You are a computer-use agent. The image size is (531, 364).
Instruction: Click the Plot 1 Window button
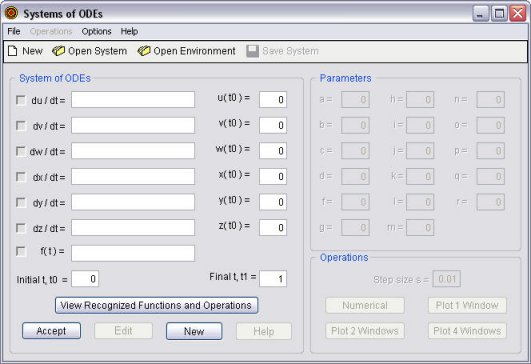click(x=467, y=305)
